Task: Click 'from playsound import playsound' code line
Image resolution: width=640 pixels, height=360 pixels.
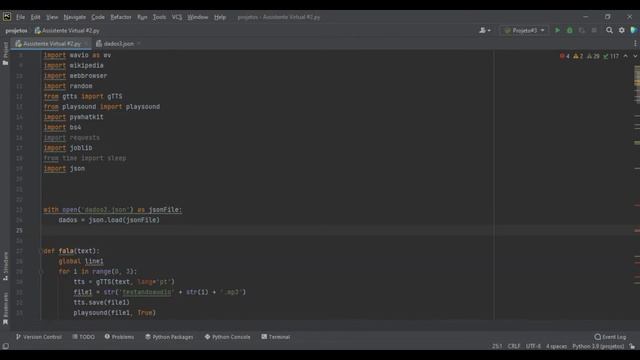Action: point(102,107)
